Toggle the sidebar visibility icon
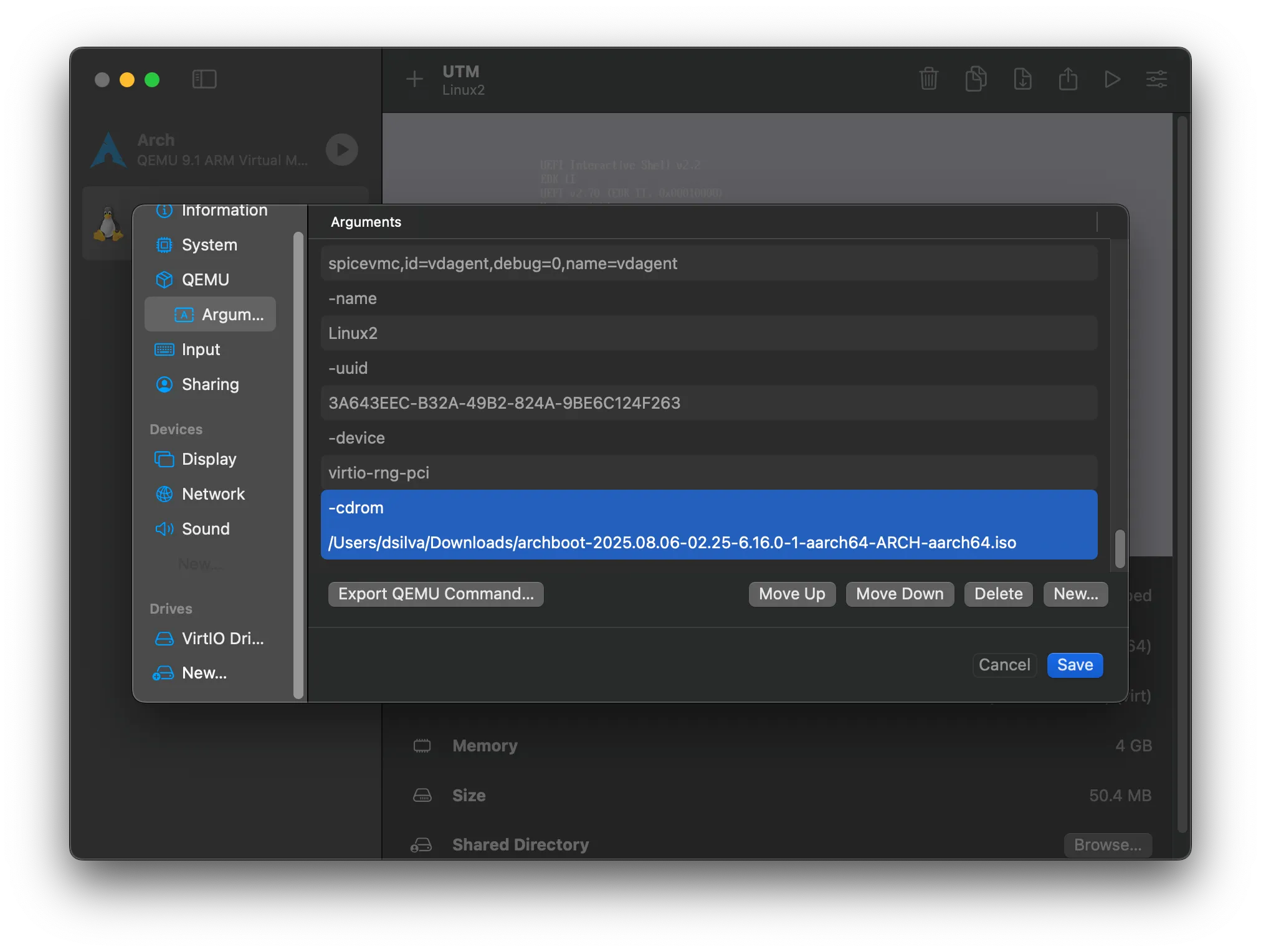Screen dimensions: 1261x952 pos(204,79)
